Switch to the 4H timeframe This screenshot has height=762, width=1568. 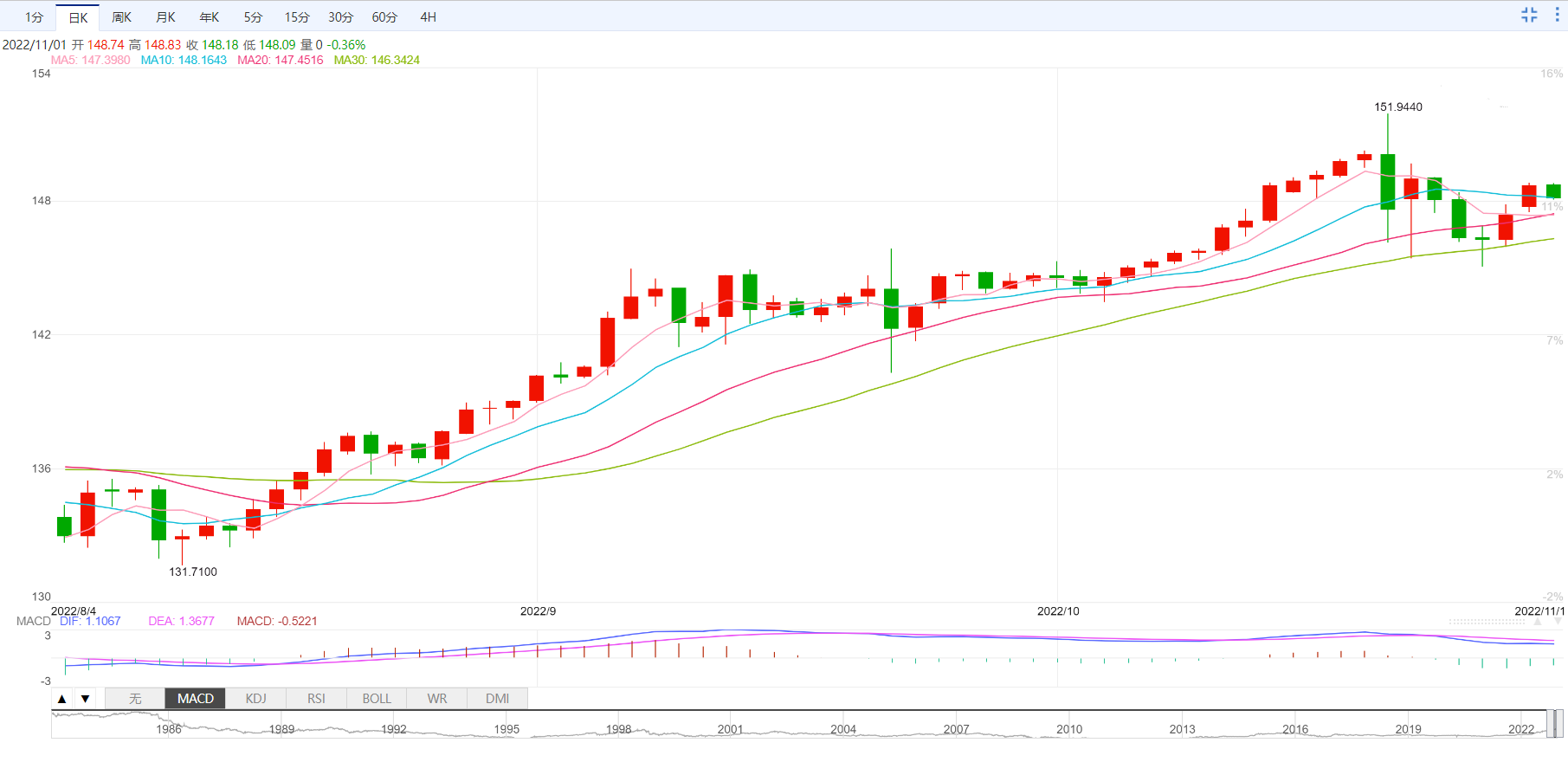pyautogui.click(x=428, y=17)
